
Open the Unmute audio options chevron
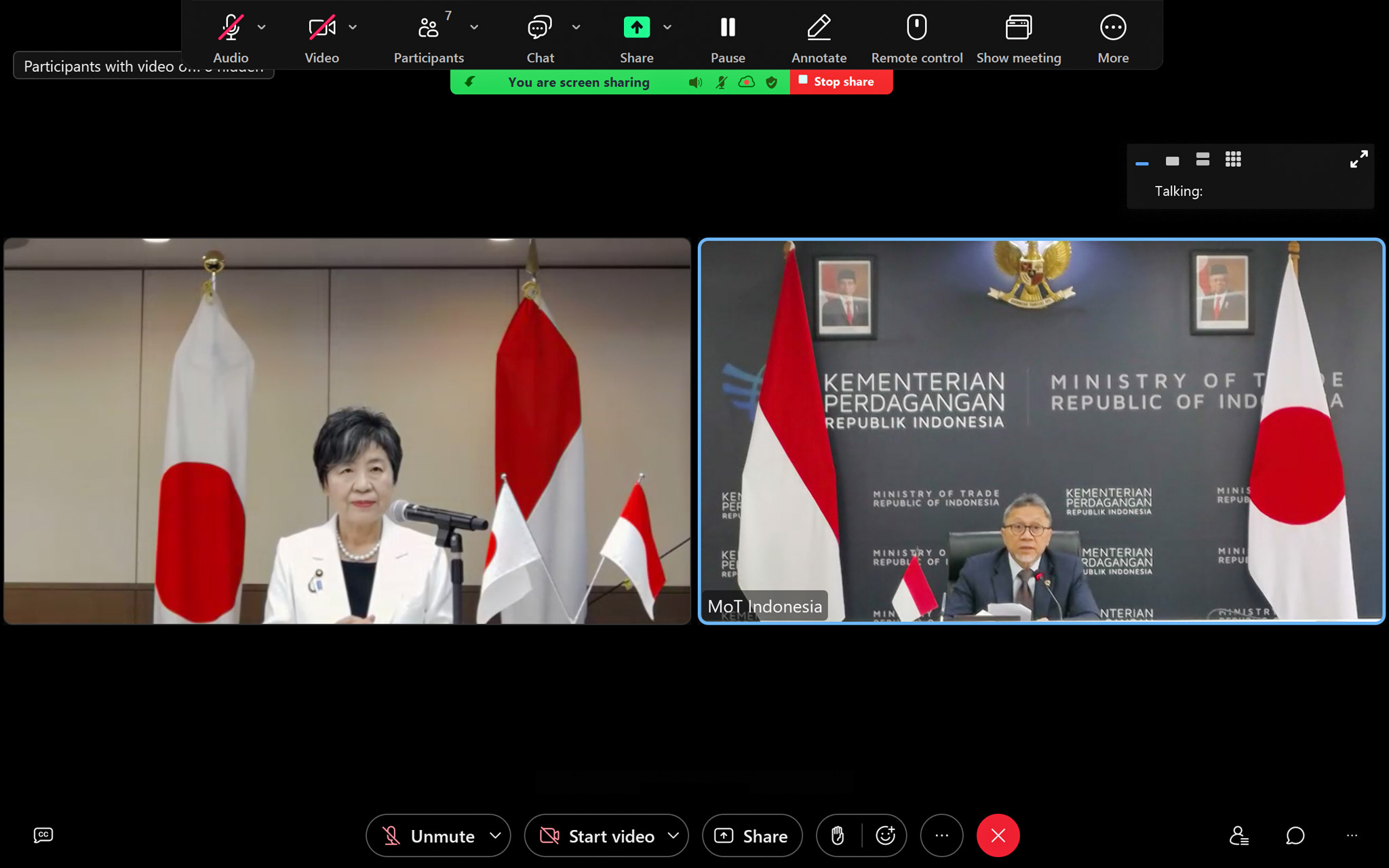495,835
